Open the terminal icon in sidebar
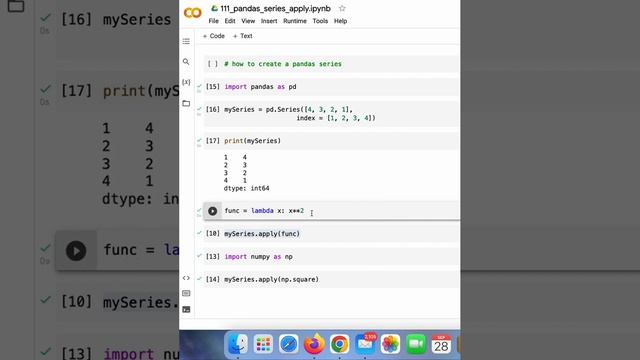Viewport: 640px width, 360px height. (x=186, y=309)
